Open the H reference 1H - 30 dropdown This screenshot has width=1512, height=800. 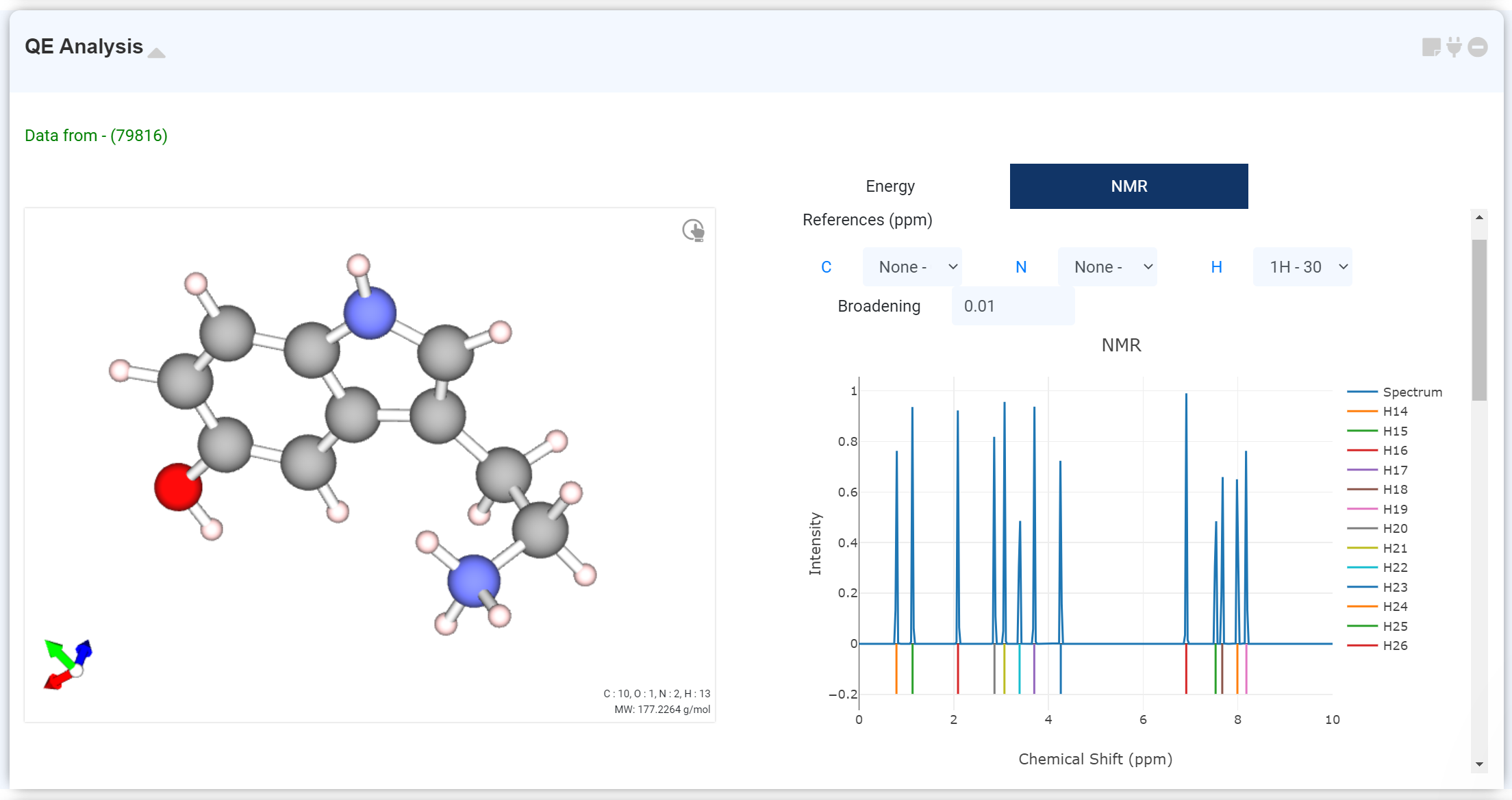pyautogui.click(x=1302, y=267)
